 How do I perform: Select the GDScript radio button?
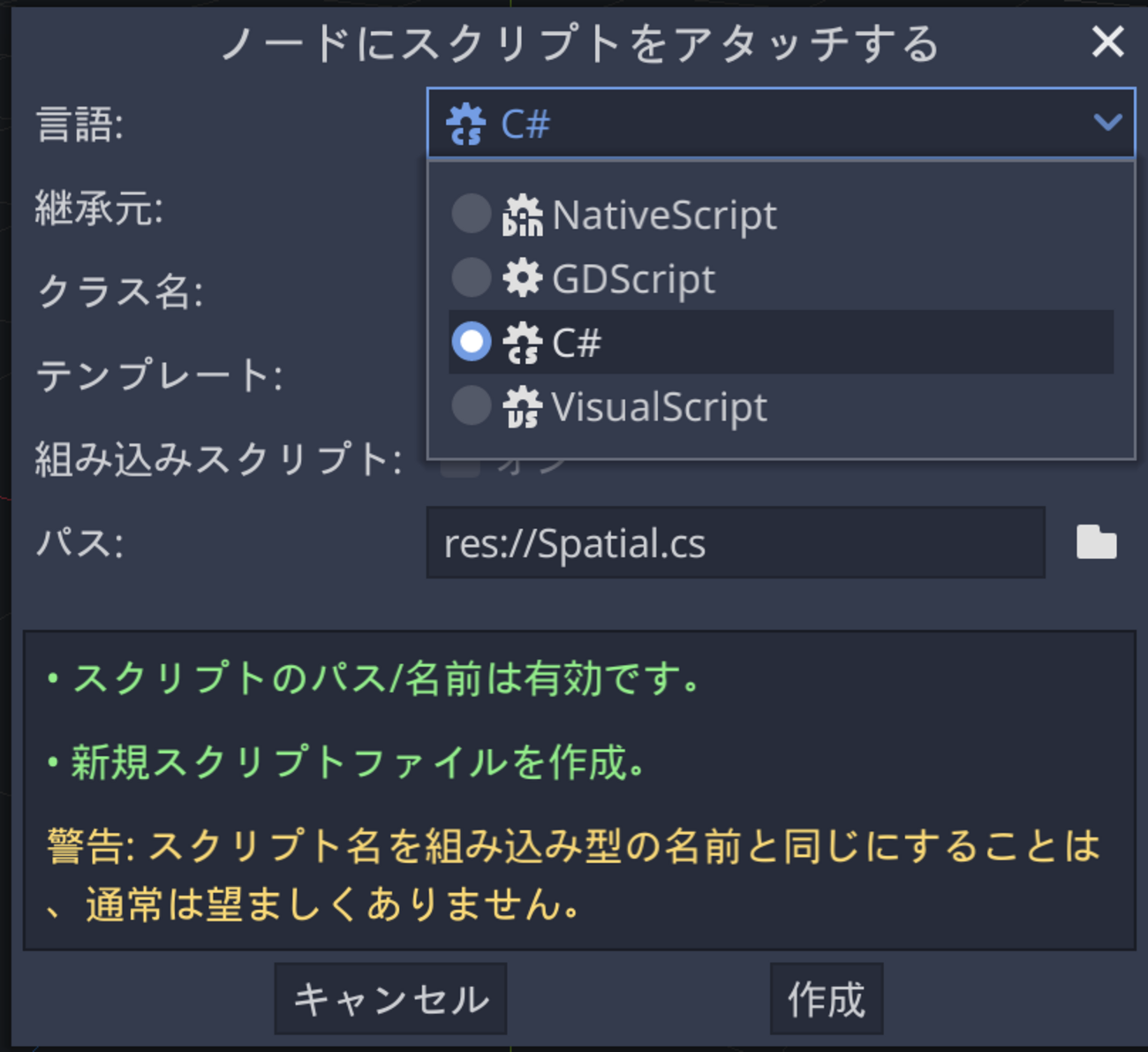click(471, 277)
